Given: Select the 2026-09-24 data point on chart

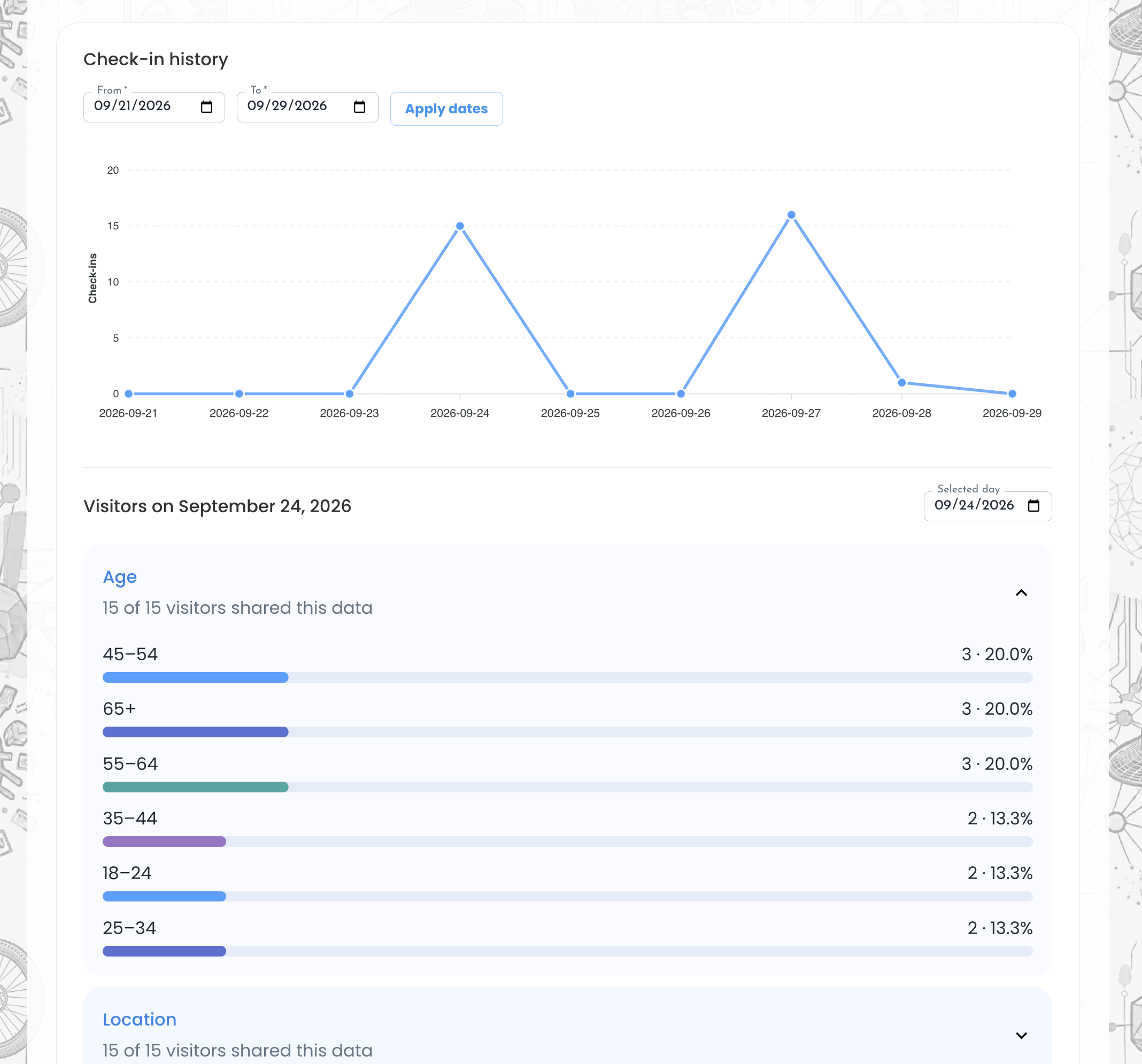Looking at the screenshot, I should 460,226.
